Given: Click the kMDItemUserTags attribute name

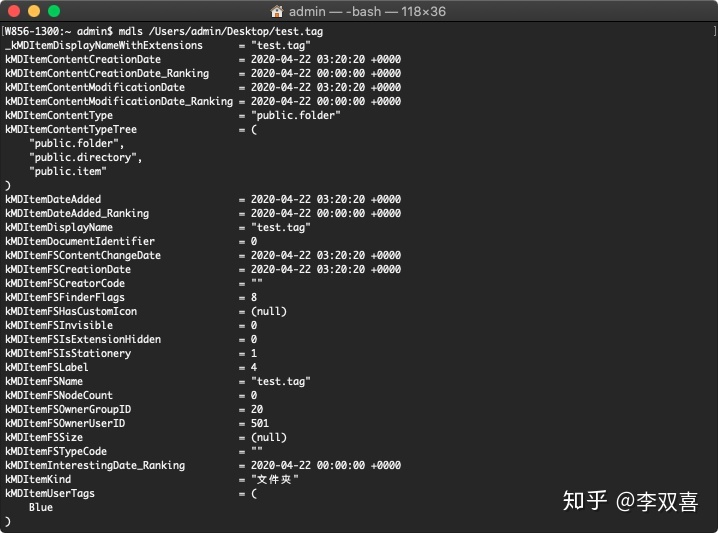Looking at the screenshot, I should [50, 493].
